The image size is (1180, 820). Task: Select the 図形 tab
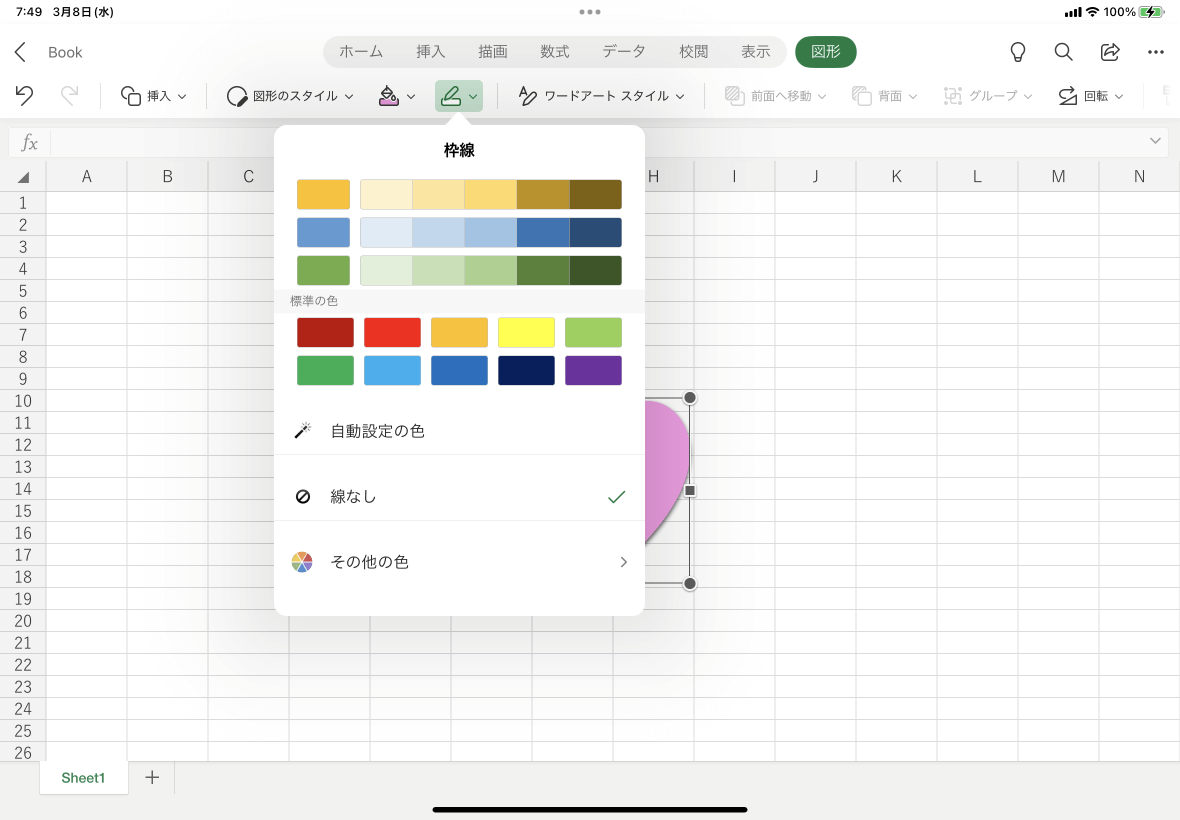(826, 52)
